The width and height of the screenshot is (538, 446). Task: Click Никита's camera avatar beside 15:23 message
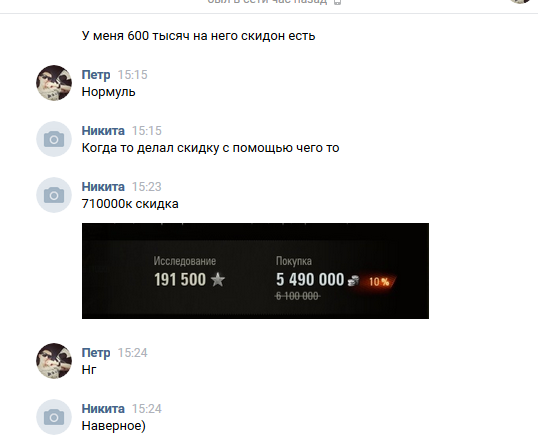click(x=54, y=195)
